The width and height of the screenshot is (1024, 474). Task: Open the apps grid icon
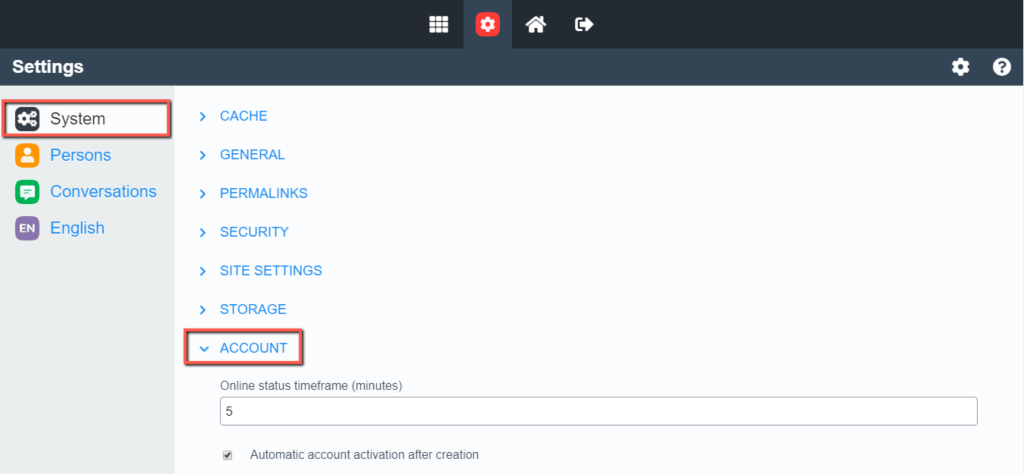tap(438, 25)
